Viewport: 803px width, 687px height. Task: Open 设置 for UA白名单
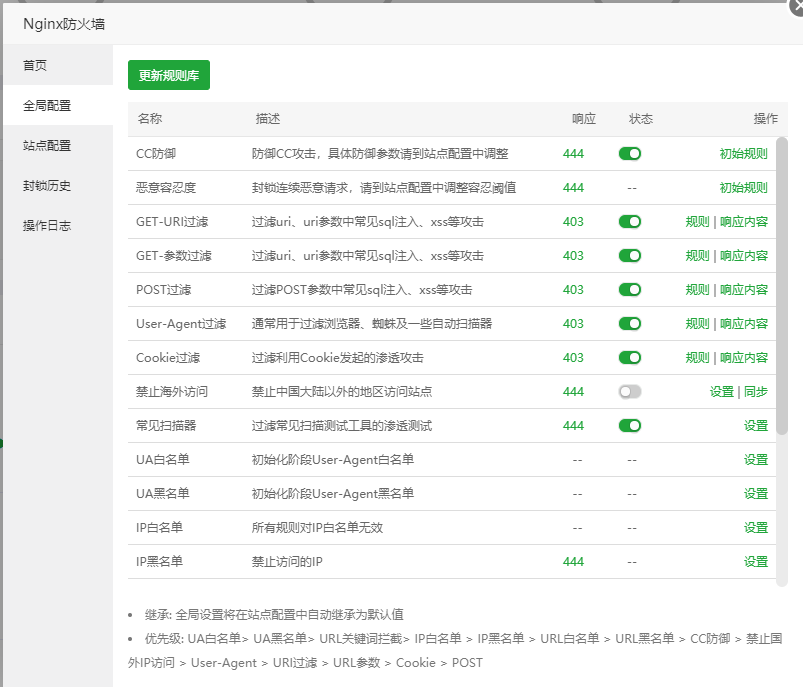(756, 459)
